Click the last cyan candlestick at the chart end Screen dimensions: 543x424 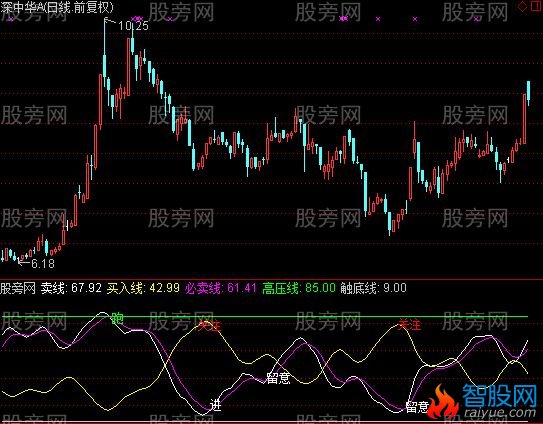click(528, 93)
